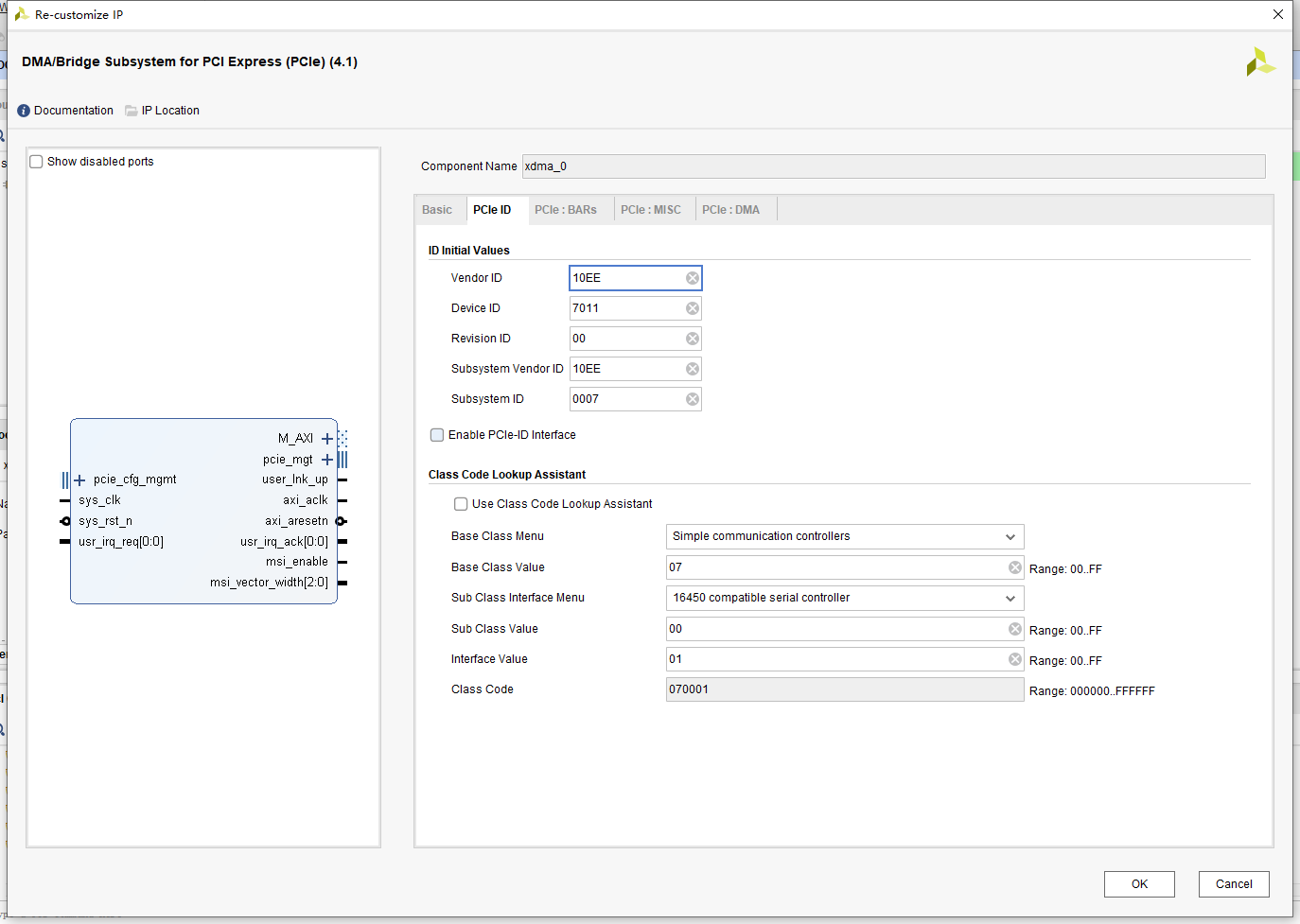This screenshot has height=924, width=1300.
Task: Select the axi_aclk port label
Action: pyautogui.click(x=306, y=500)
